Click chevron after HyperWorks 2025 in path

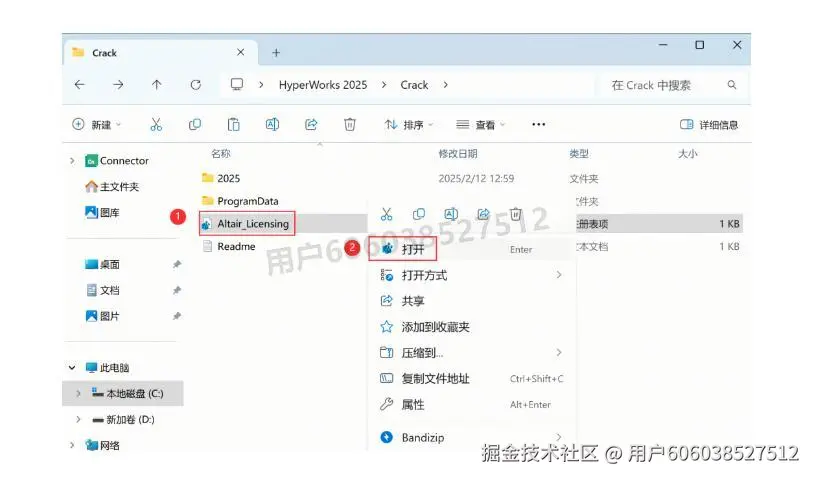pyautogui.click(x=384, y=85)
